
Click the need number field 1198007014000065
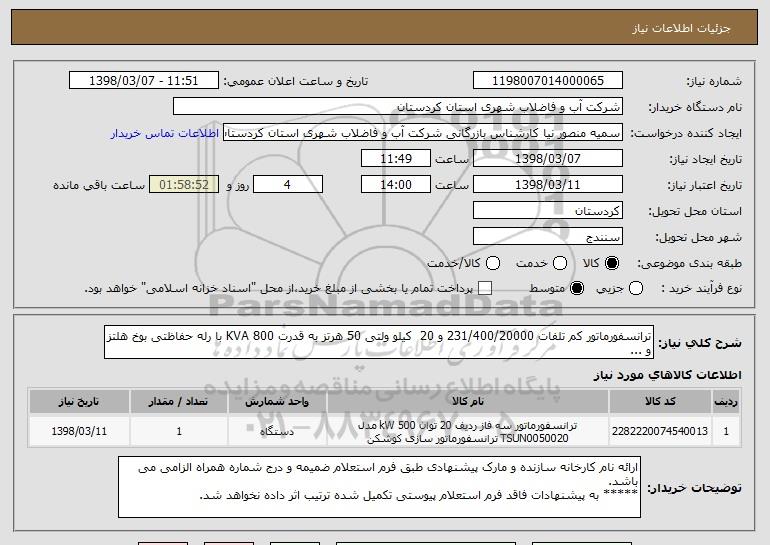coord(548,81)
